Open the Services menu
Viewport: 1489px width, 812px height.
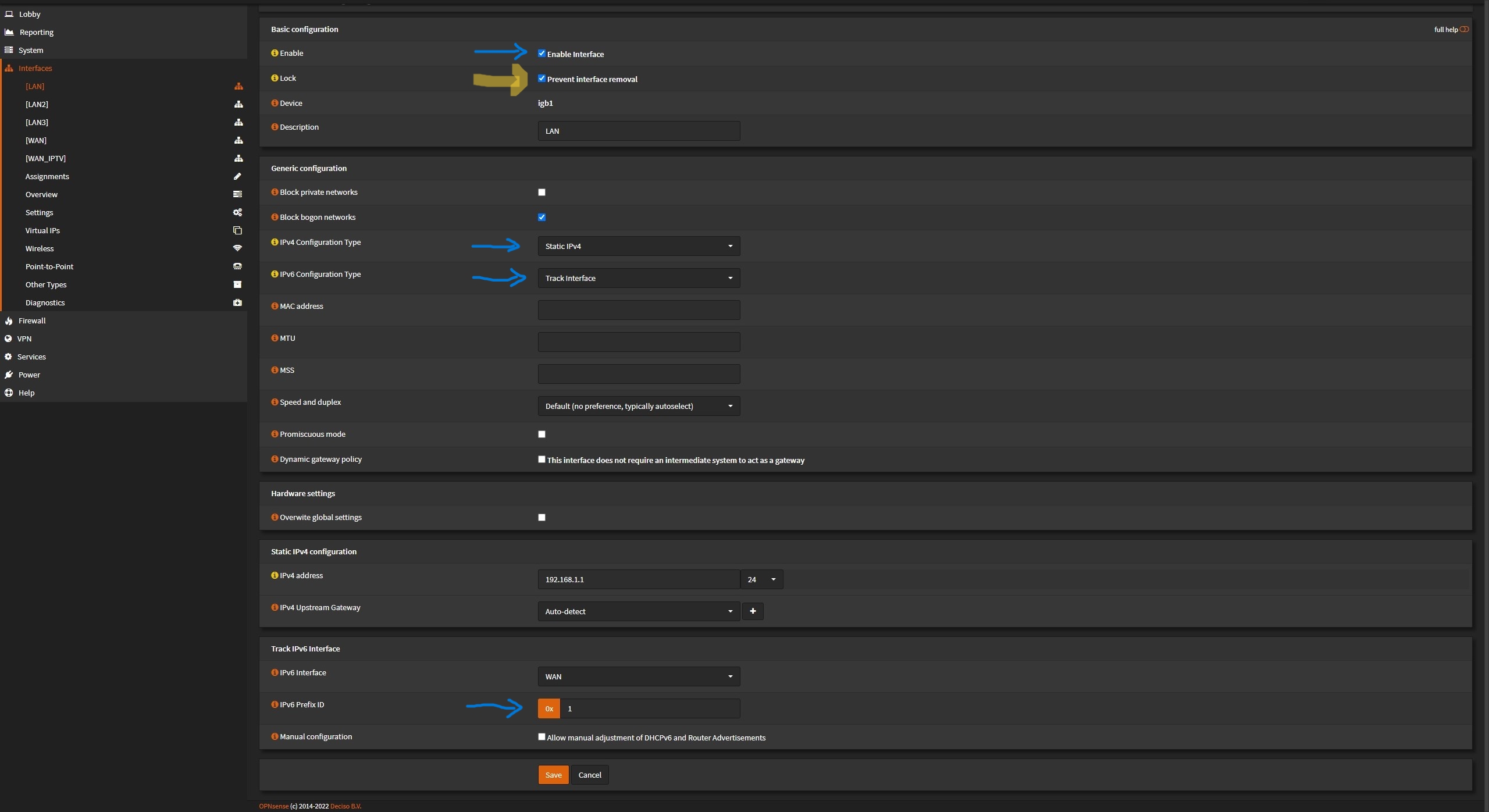coord(31,357)
